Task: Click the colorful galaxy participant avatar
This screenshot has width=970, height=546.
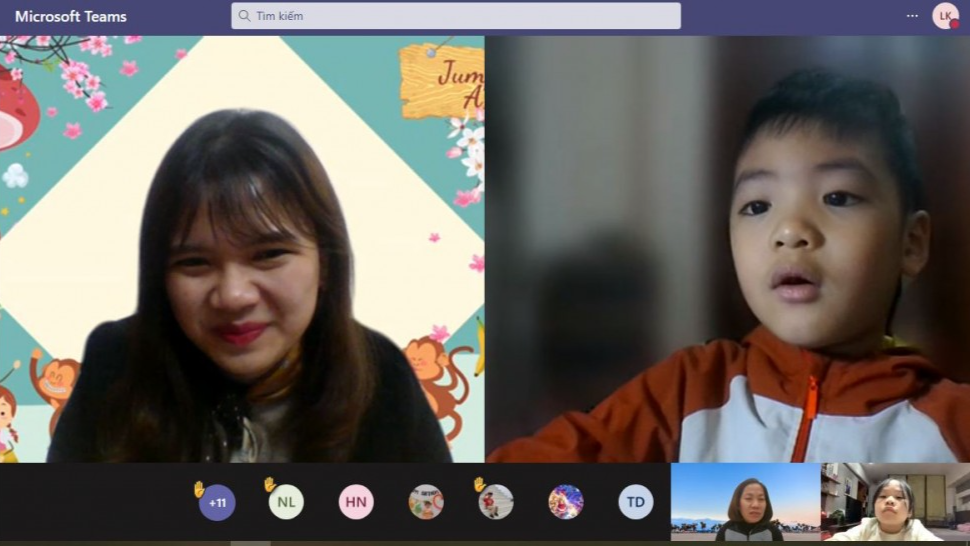Action: pyautogui.click(x=566, y=502)
